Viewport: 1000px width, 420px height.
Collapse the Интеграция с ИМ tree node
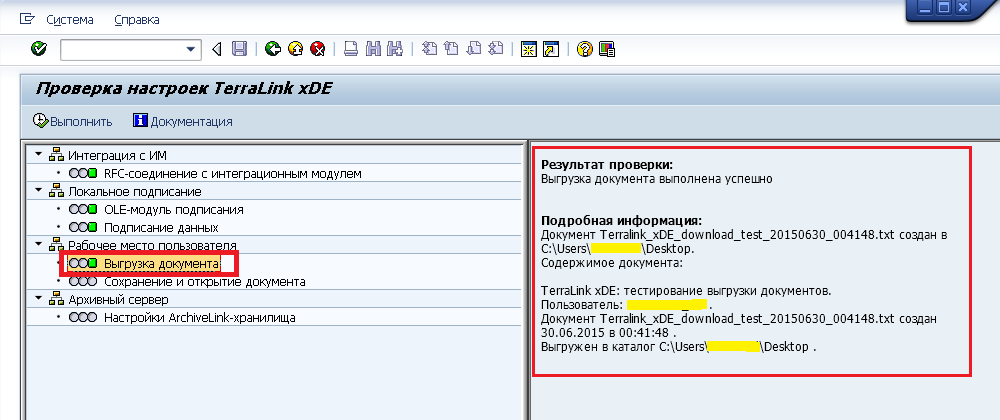click(x=39, y=155)
